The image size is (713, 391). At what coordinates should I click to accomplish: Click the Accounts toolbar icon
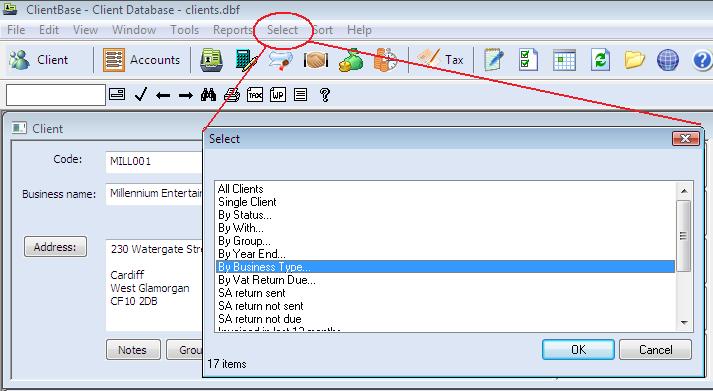pos(141,60)
